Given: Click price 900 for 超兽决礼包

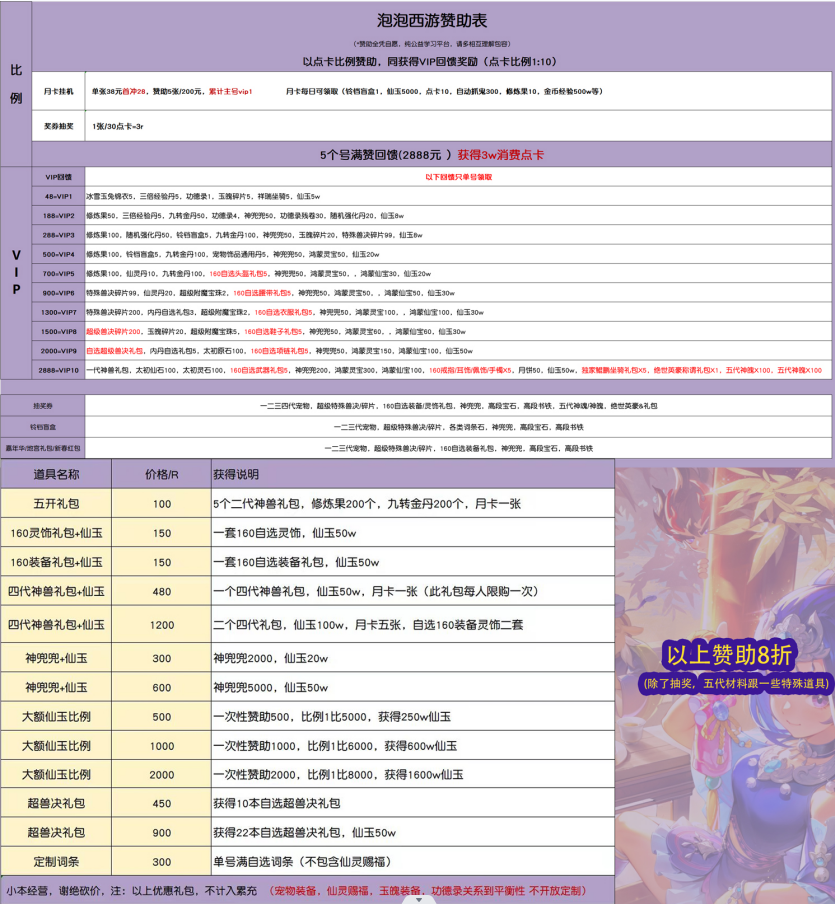Looking at the screenshot, I should pyautogui.click(x=161, y=833).
